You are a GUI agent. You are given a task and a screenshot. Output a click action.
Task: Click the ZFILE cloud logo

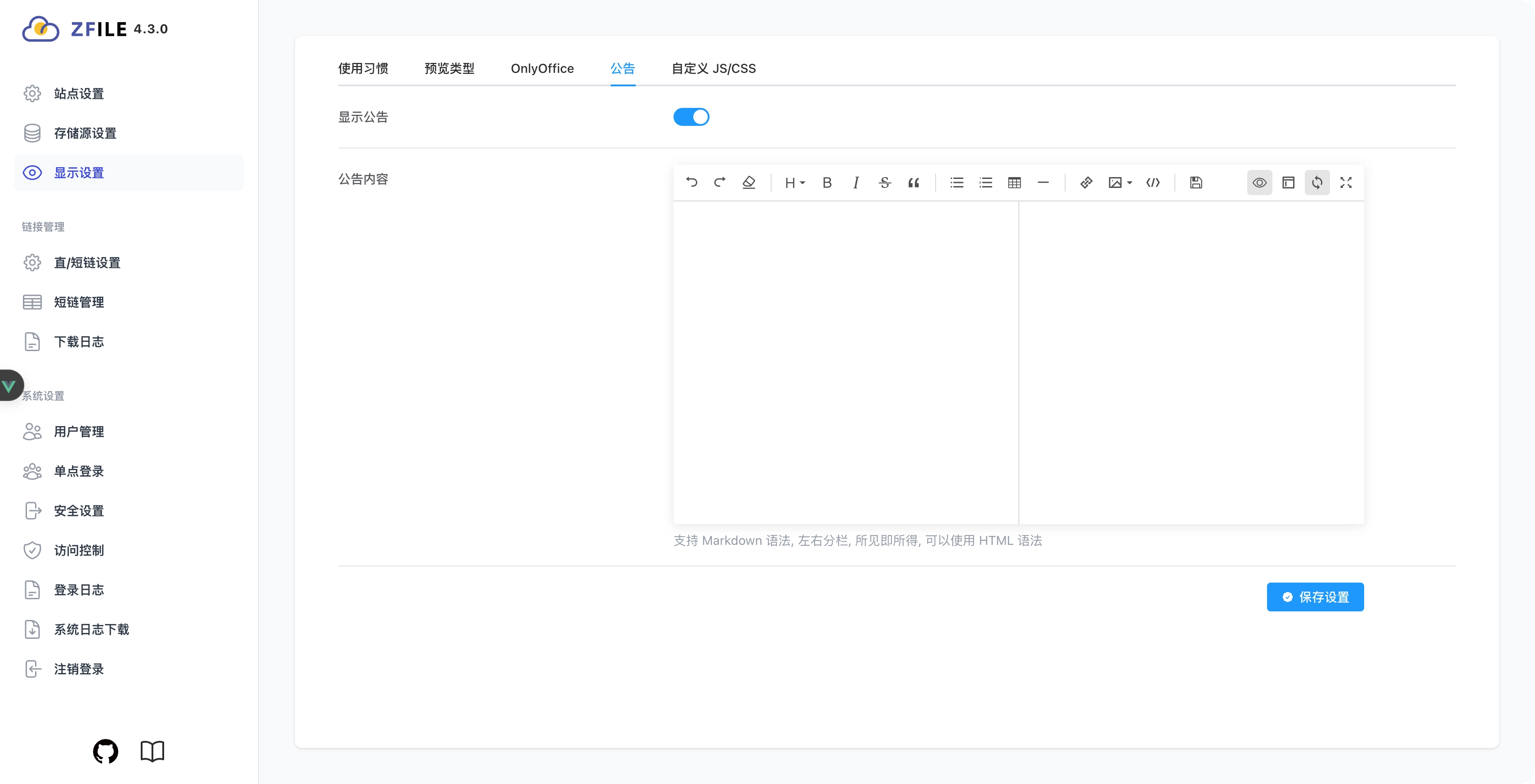pyautogui.click(x=40, y=29)
